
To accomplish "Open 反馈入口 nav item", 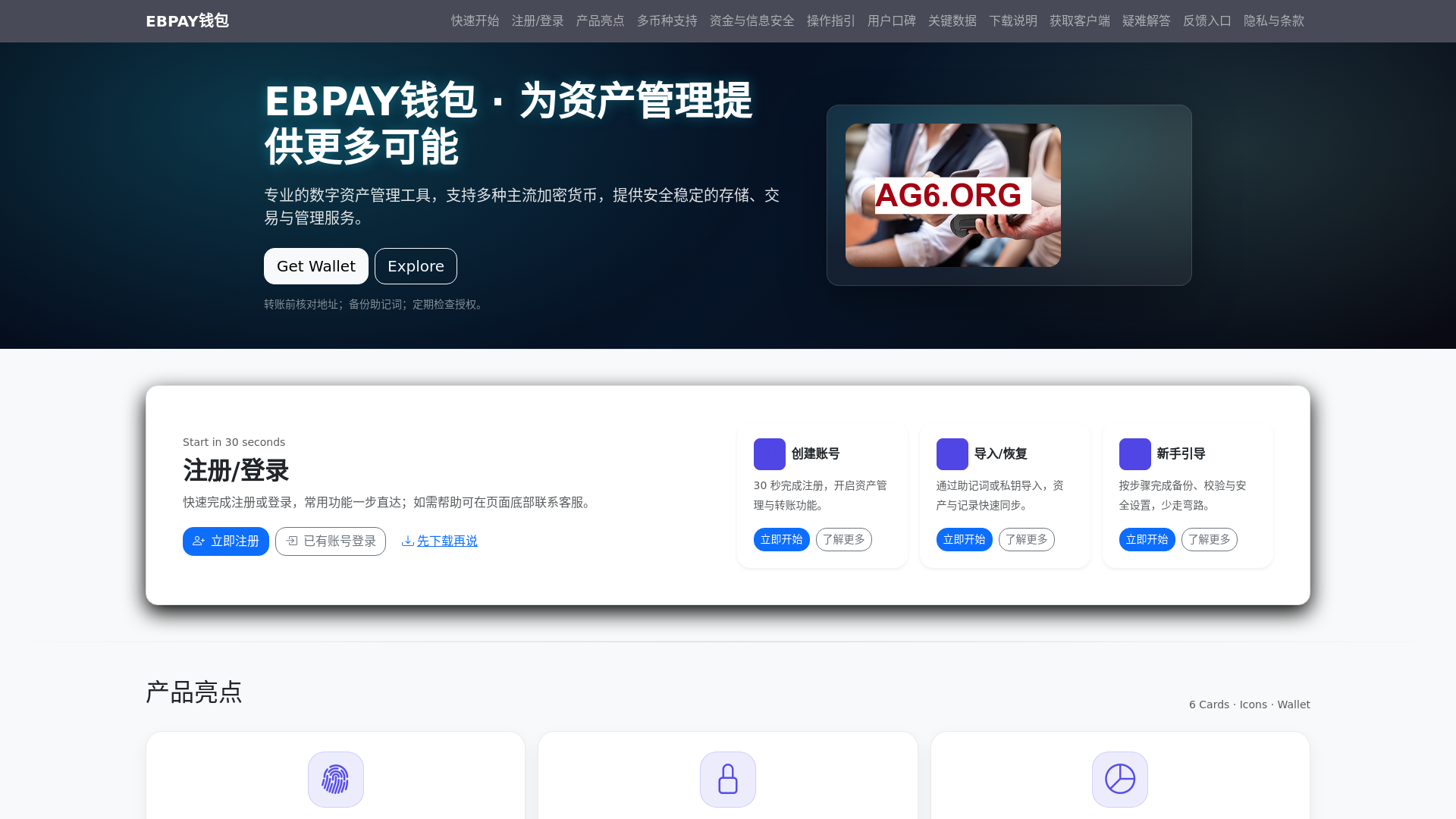I will tap(1207, 21).
